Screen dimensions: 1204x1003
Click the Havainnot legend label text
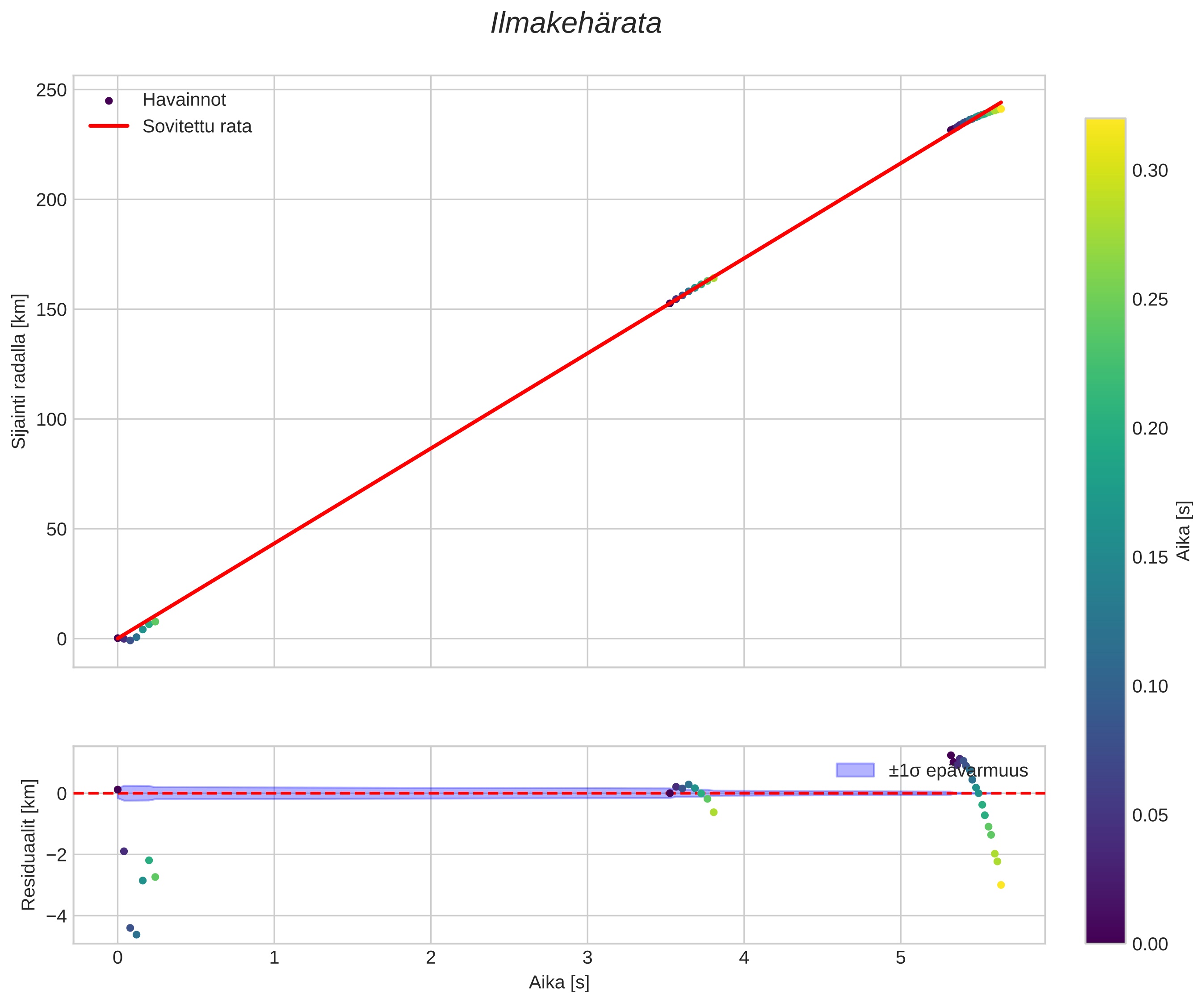184,100
